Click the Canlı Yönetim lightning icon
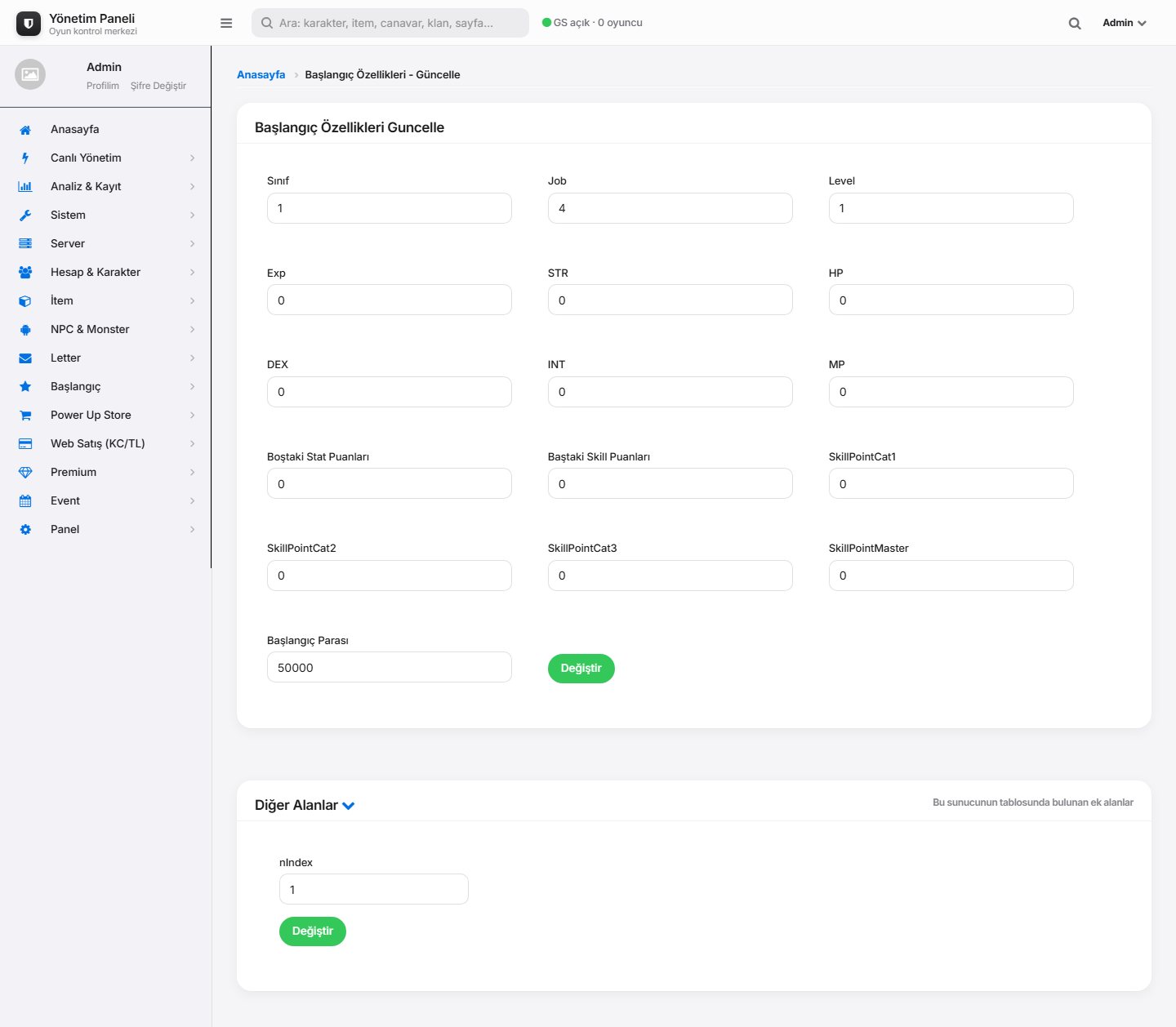 coord(25,158)
